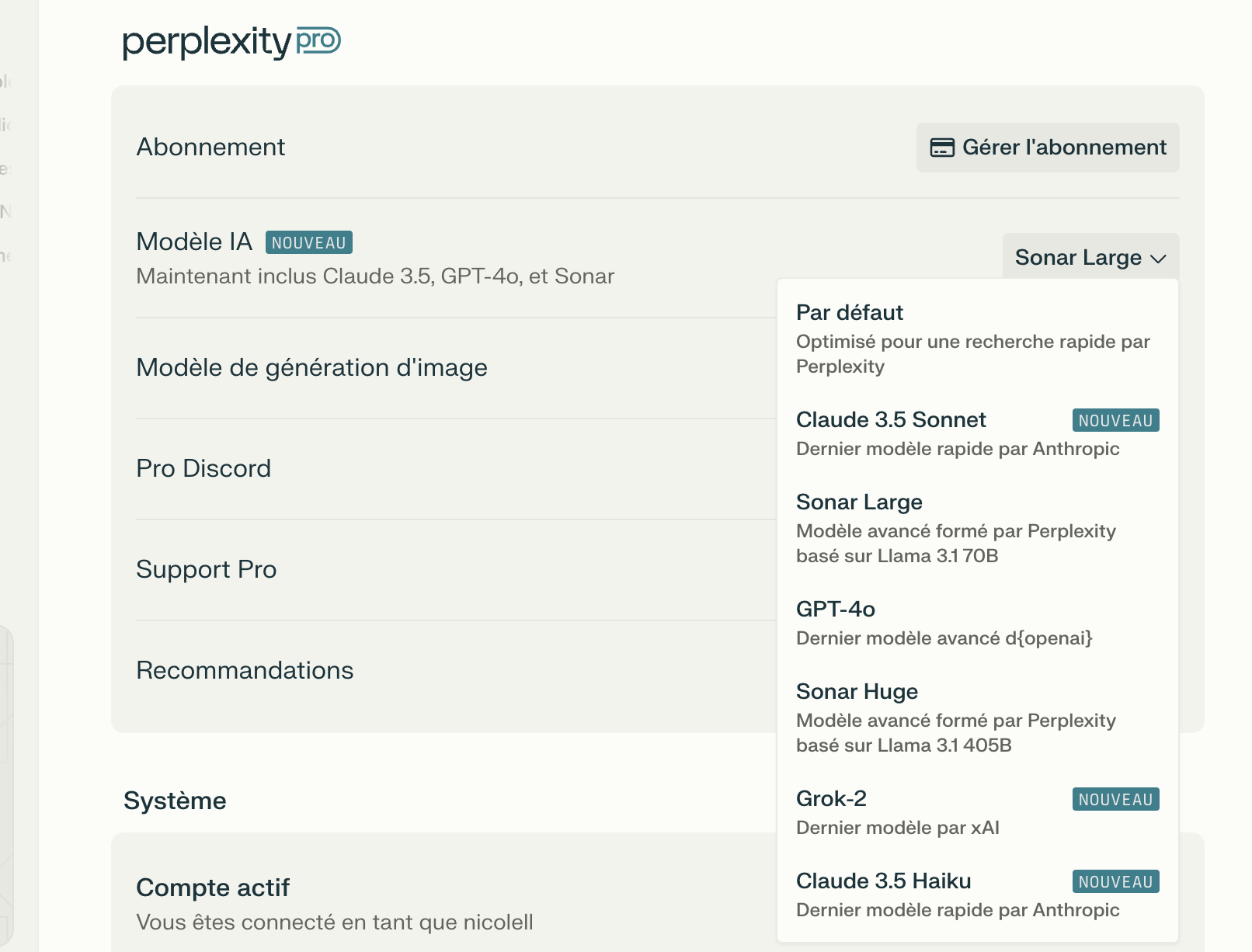The height and width of the screenshot is (952, 1252).
Task: Click 'basé sur Llama 3.1 70B' description
Action: [897, 556]
